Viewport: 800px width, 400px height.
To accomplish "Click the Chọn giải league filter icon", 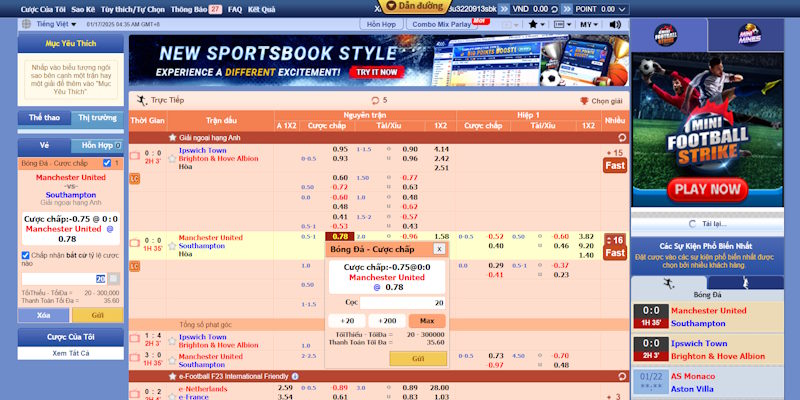I will pos(584,101).
